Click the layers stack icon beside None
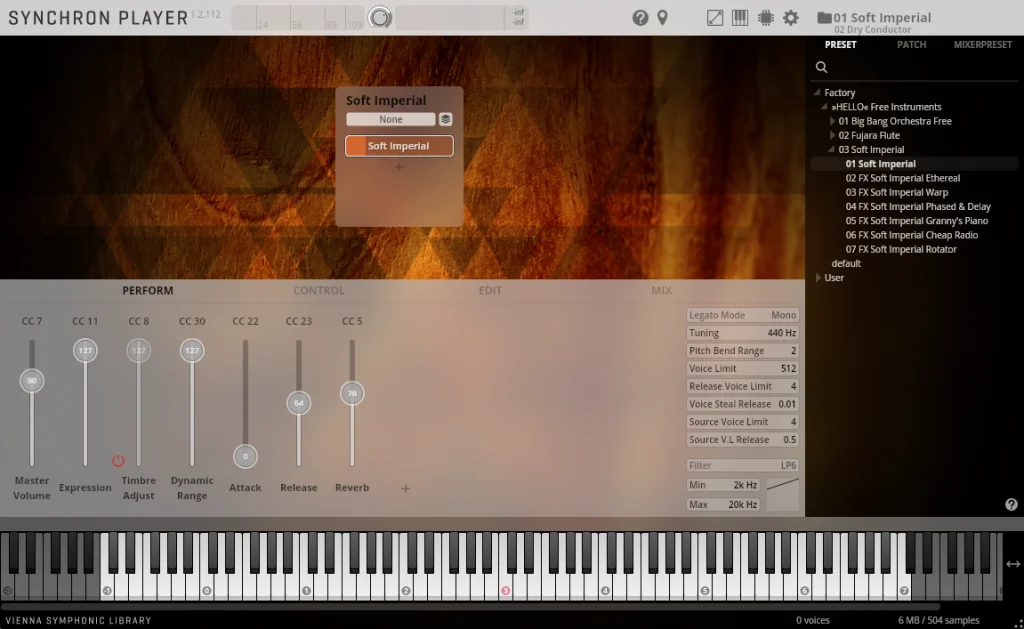This screenshot has width=1024, height=629. coord(445,119)
